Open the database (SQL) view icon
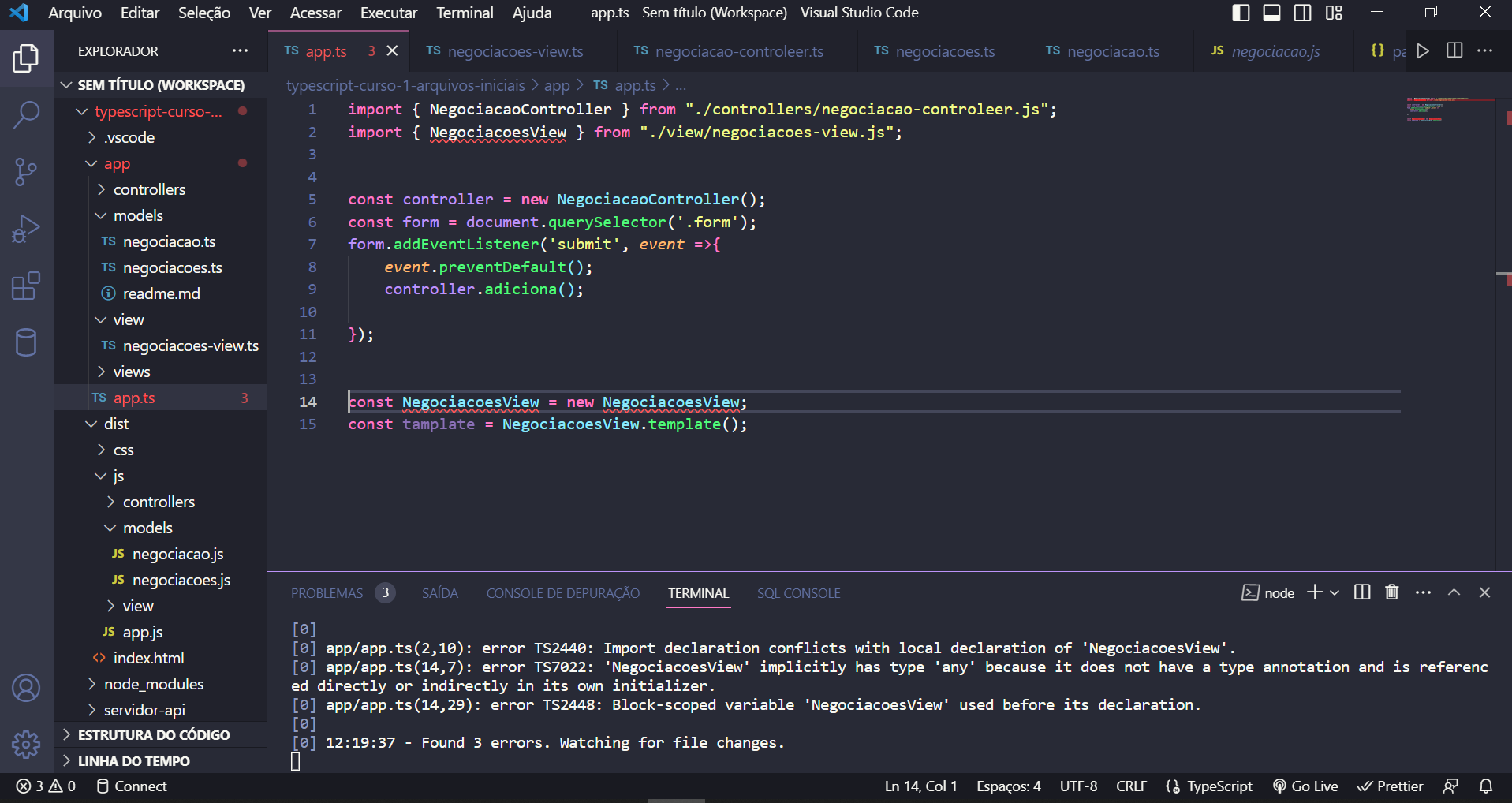This screenshot has width=1512, height=803. pyautogui.click(x=26, y=342)
